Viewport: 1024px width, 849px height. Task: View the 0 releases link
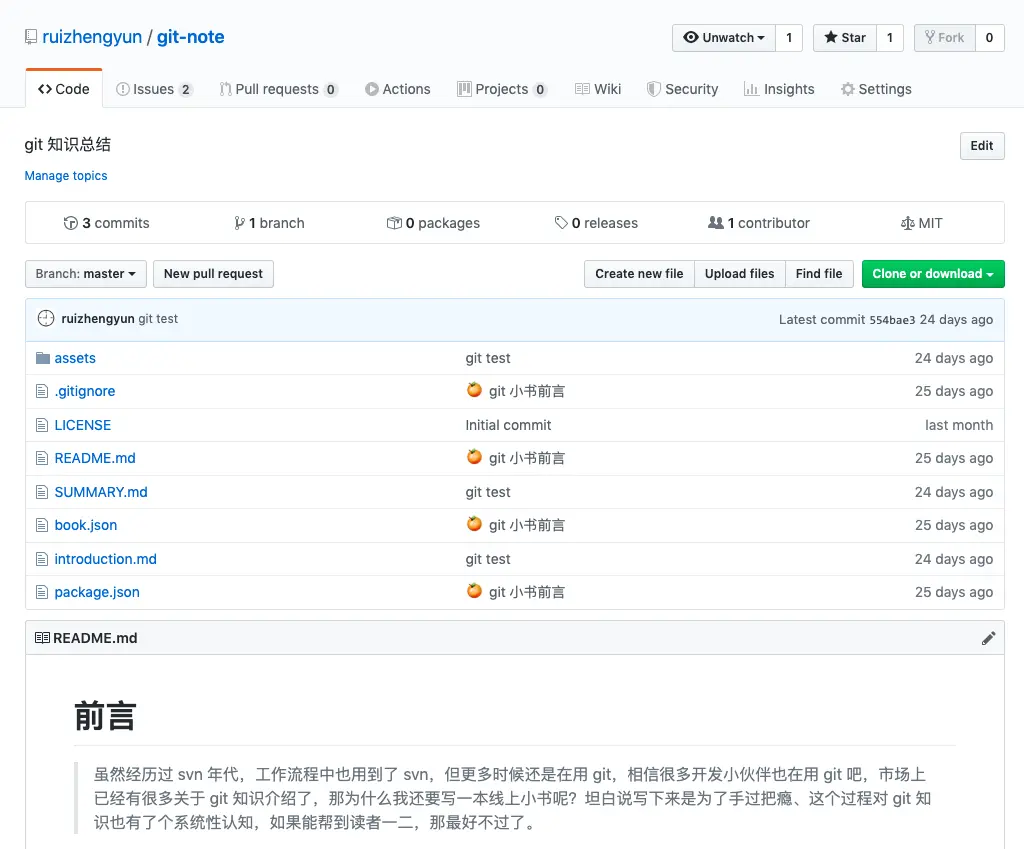pos(596,223)
